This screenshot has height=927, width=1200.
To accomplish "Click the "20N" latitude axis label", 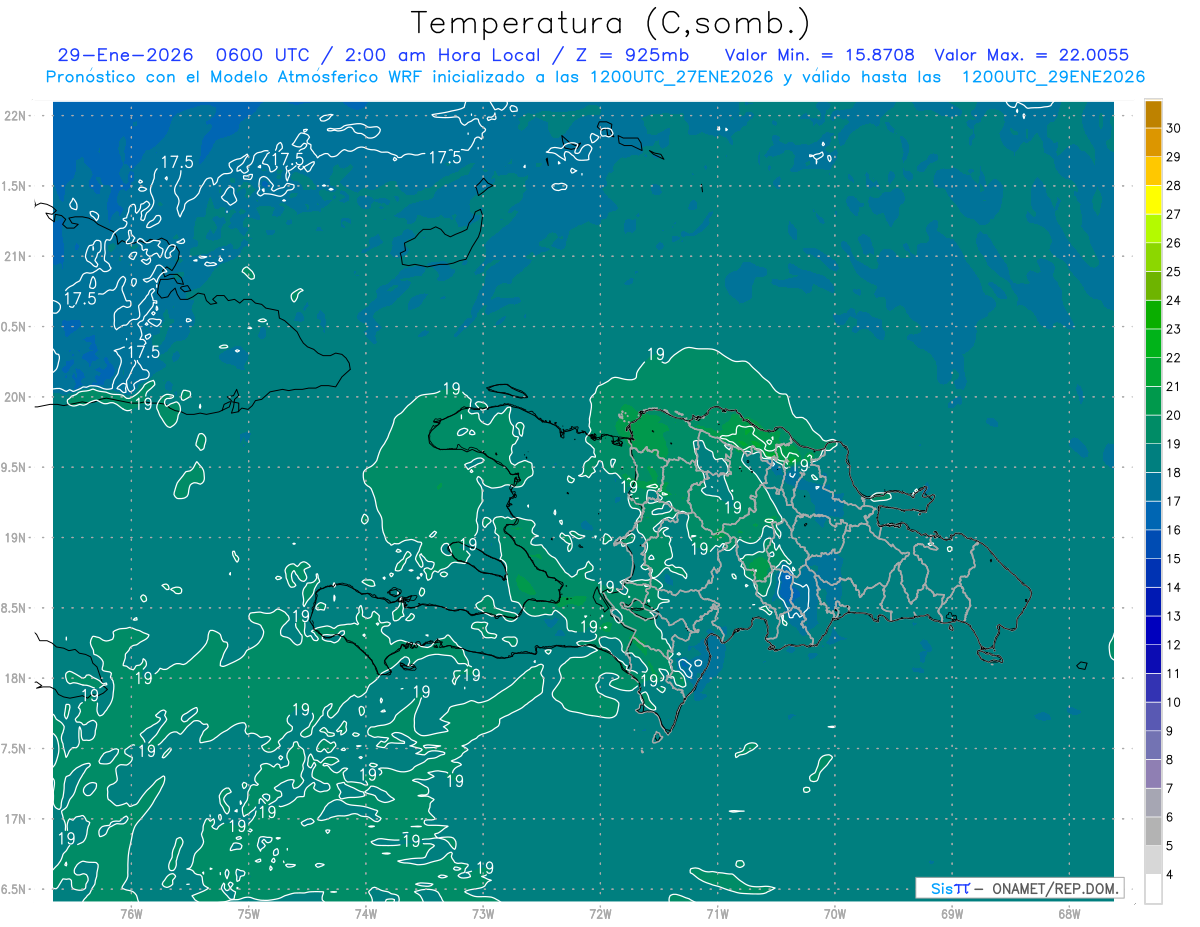I will 15,397.
